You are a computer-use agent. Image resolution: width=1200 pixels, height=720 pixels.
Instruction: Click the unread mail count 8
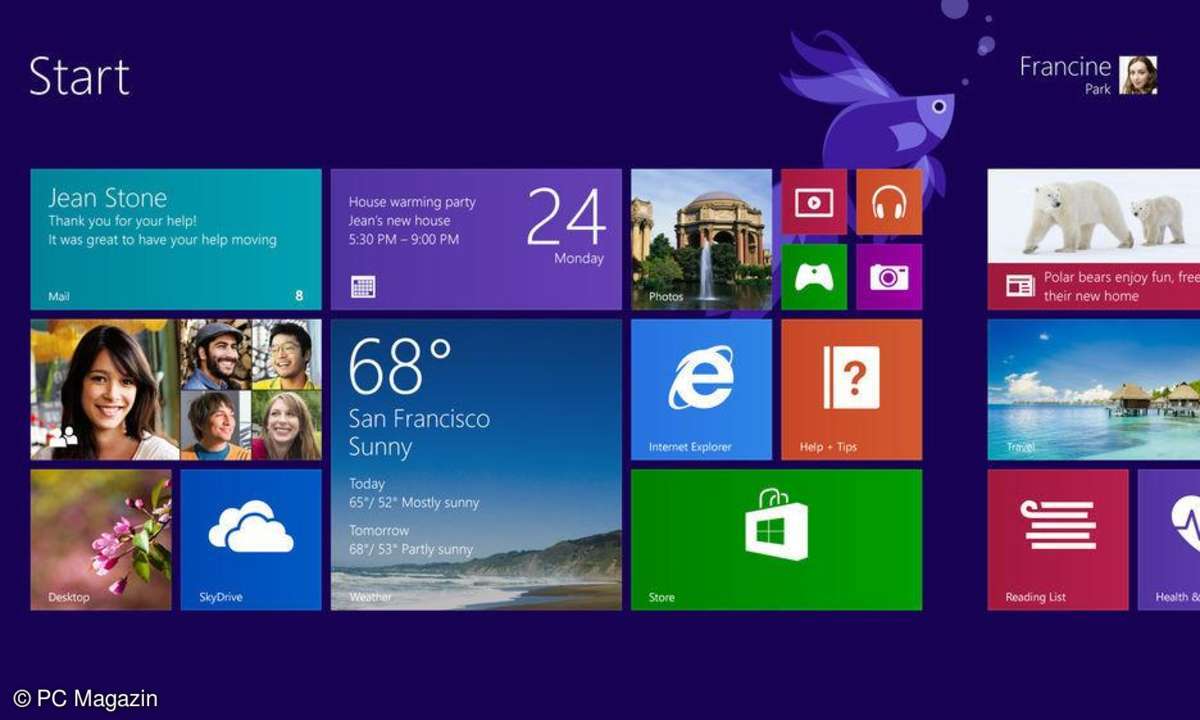click(299, 296)
